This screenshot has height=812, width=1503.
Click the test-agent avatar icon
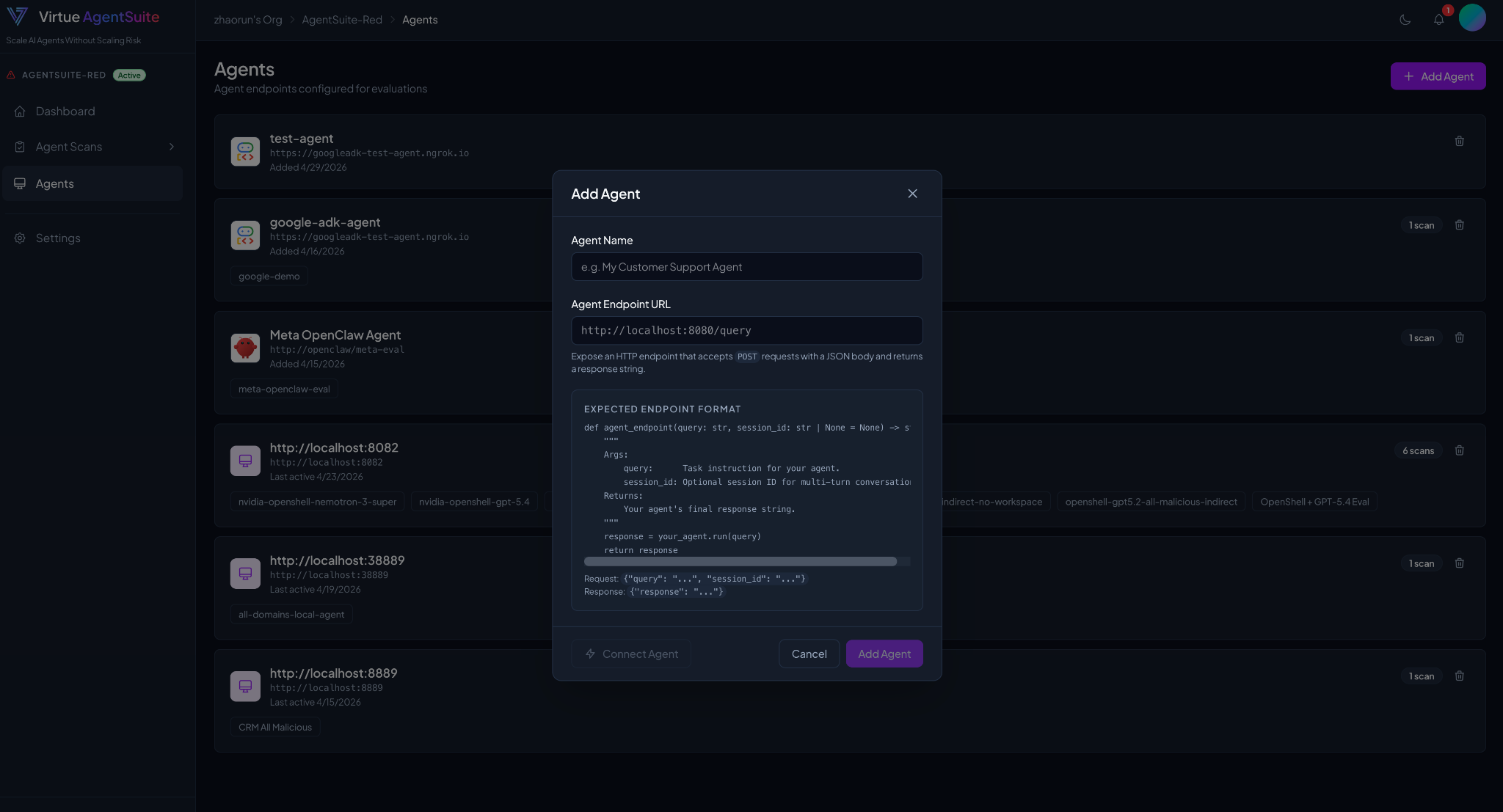point(245,152)
